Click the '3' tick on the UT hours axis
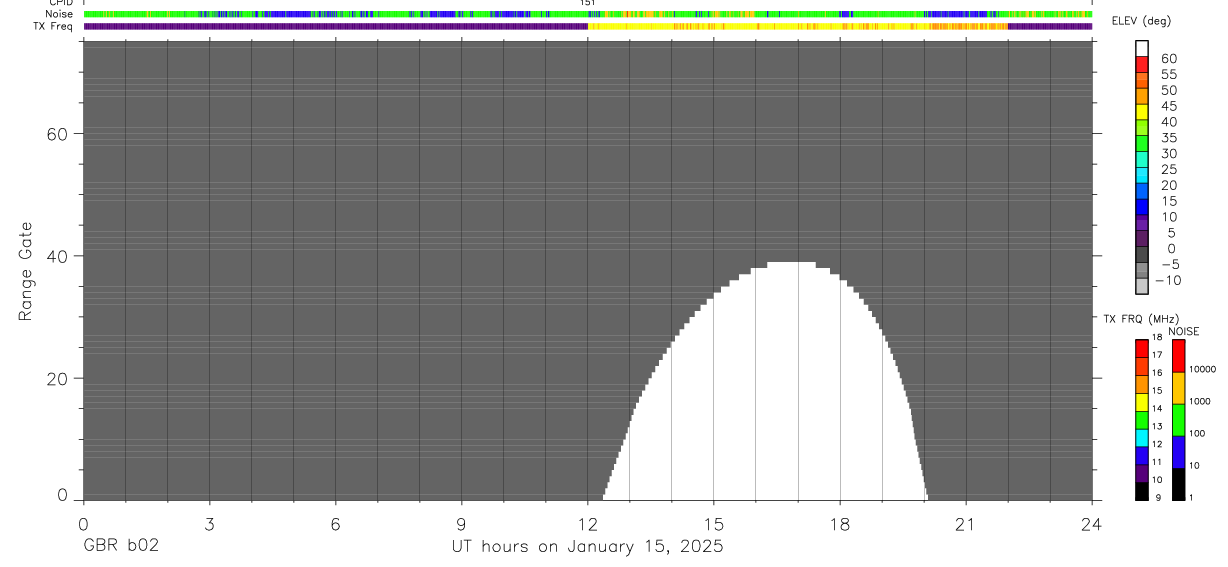This screenshot has height=567, width=1228. click(x=209, y=524)
